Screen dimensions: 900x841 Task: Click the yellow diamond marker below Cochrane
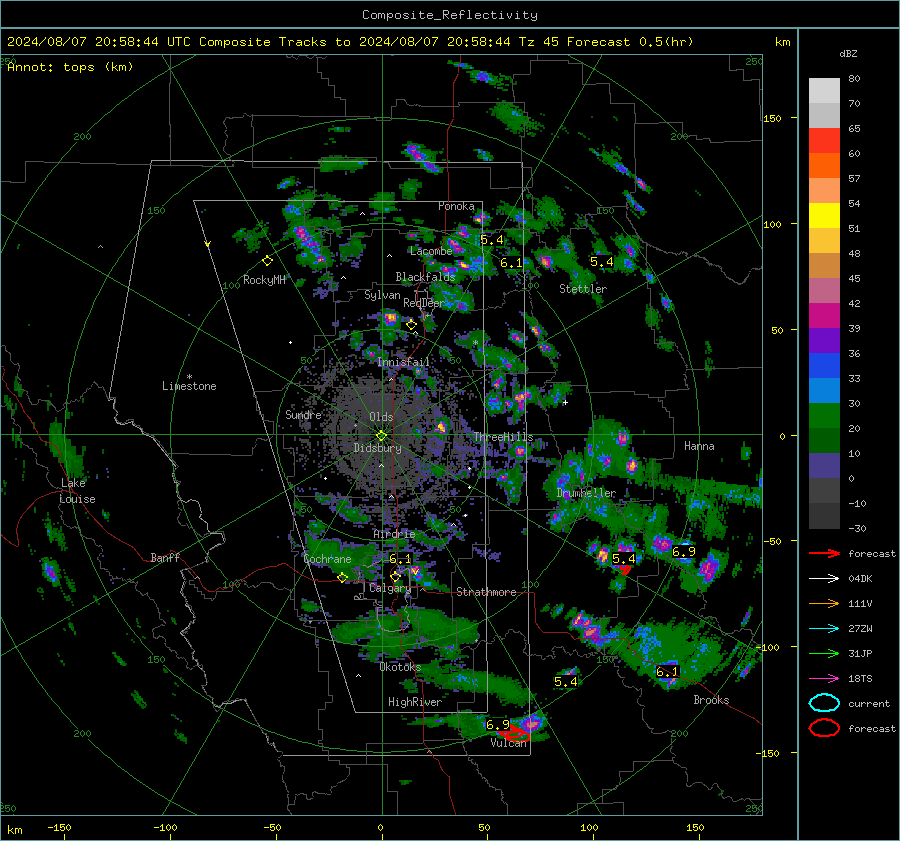(342, 578)
